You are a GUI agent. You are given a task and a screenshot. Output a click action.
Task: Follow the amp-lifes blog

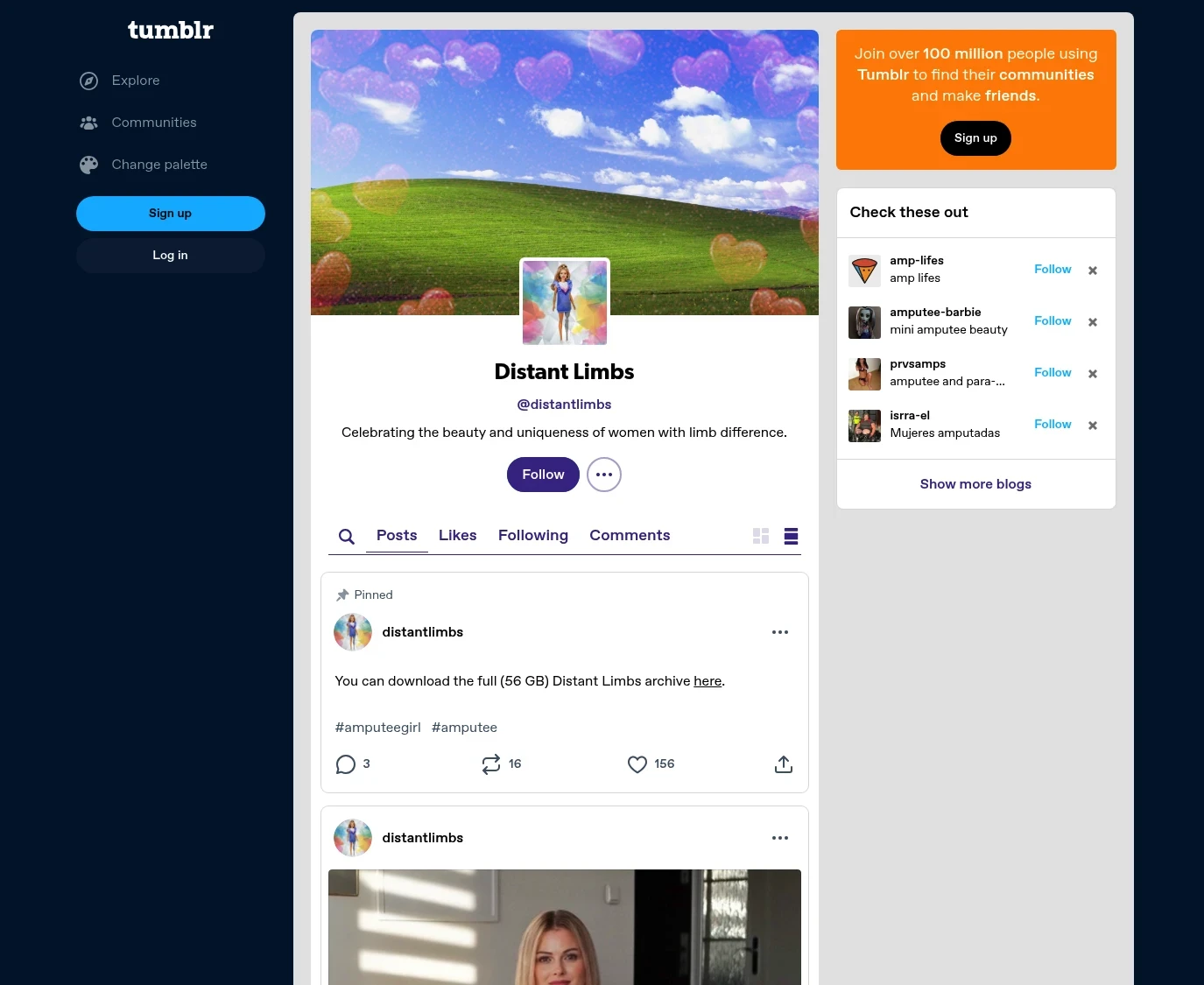[x=1053, y=270]
